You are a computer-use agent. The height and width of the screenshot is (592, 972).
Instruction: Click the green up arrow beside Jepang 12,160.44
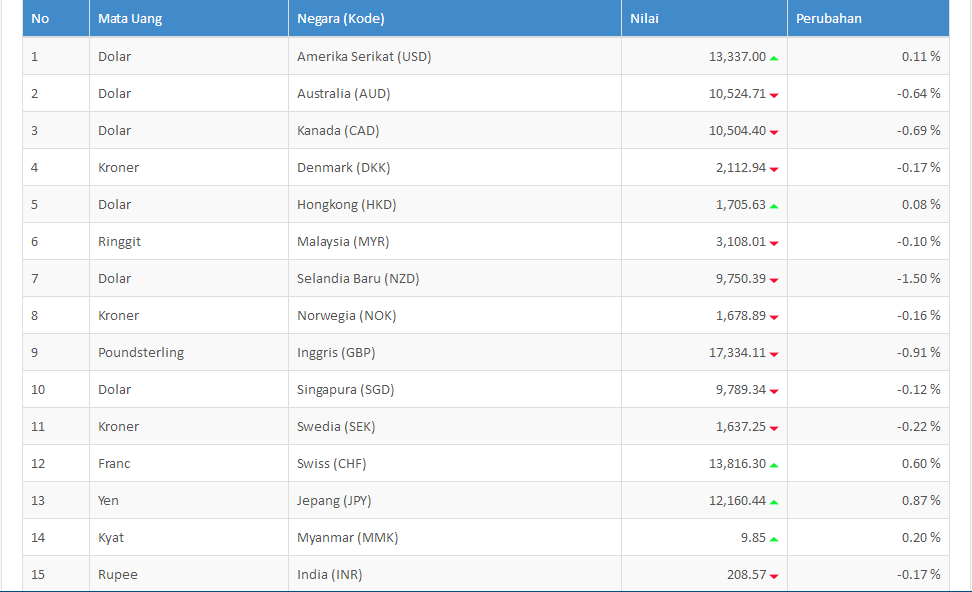click(774, 502)
